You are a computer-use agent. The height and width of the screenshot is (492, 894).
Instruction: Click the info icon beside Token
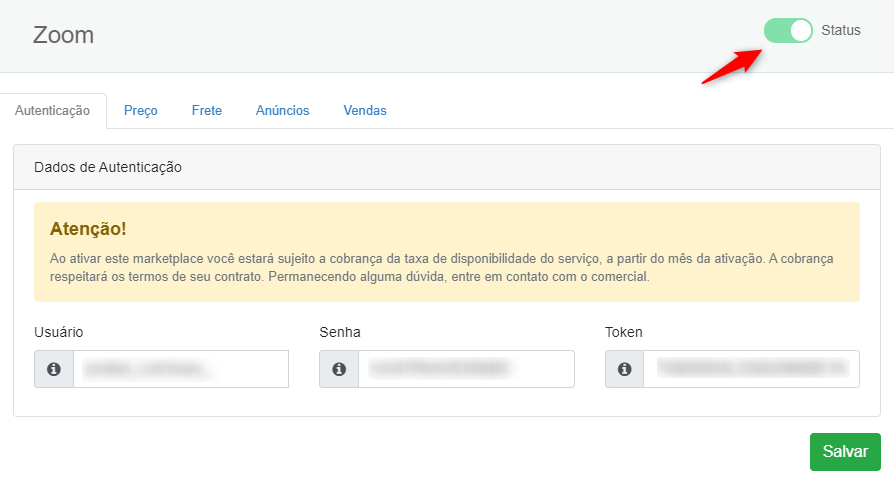coord(625,369)
